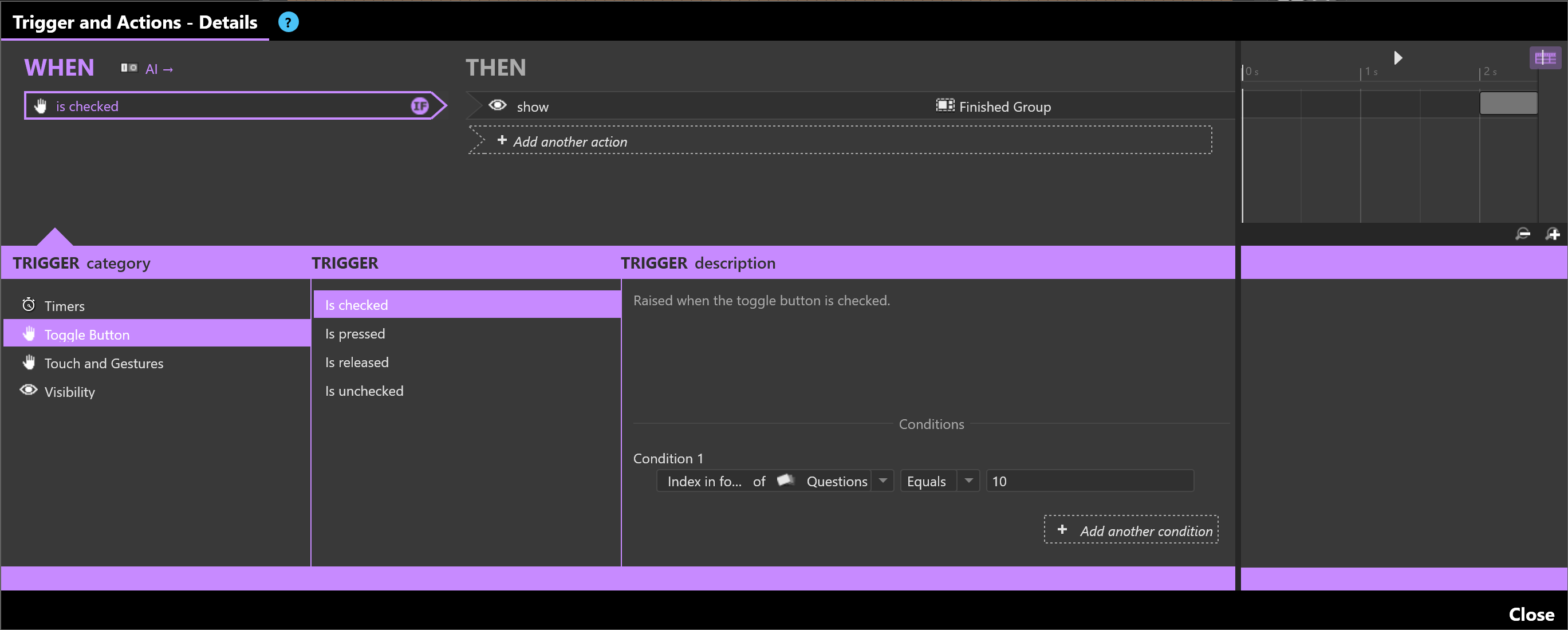Add another condition

pyautogui.click(x=1131, y=531)
